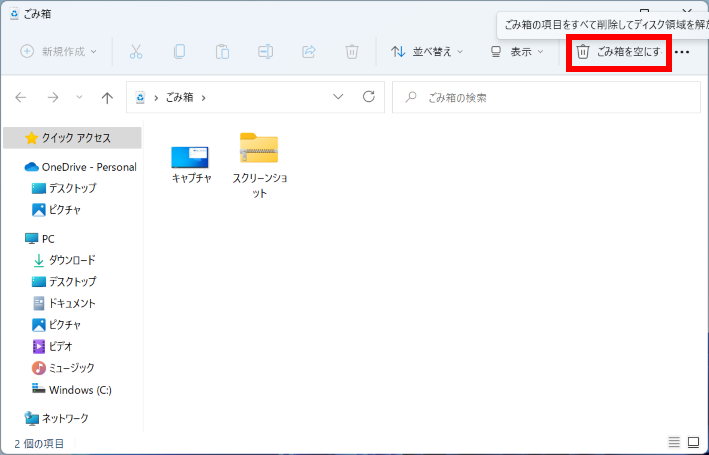Select the キャプチャ image file
This screenshot has width=709, height=455.
pyautogui.click(x=191, y=164)
